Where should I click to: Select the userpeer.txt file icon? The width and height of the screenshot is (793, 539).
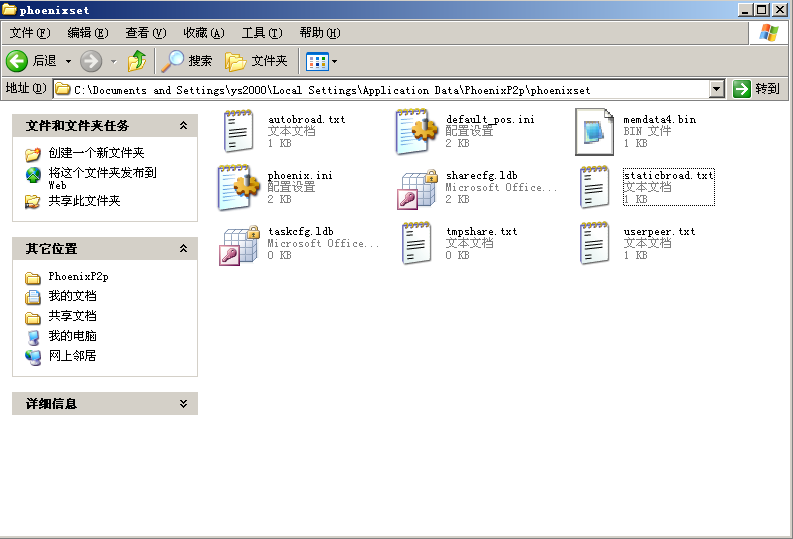594,243
